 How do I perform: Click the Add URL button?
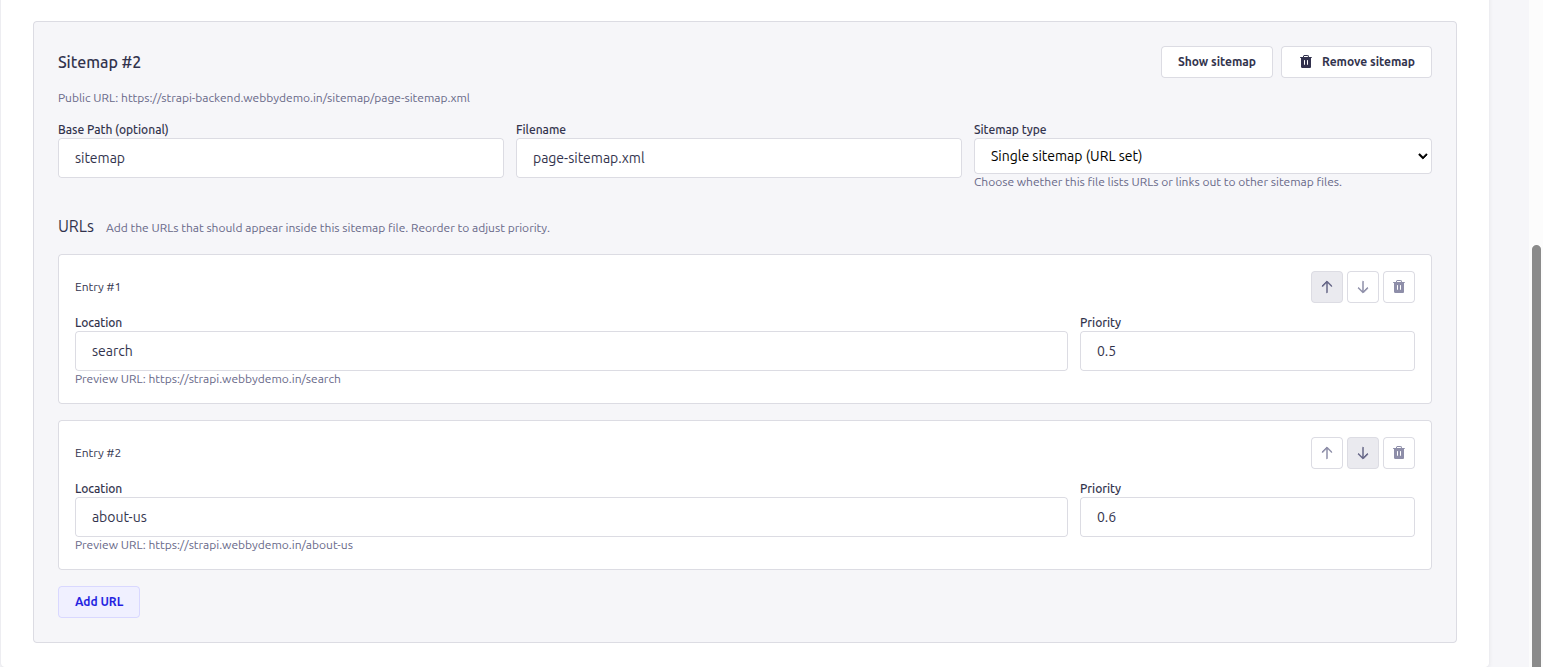pos(98,601)
